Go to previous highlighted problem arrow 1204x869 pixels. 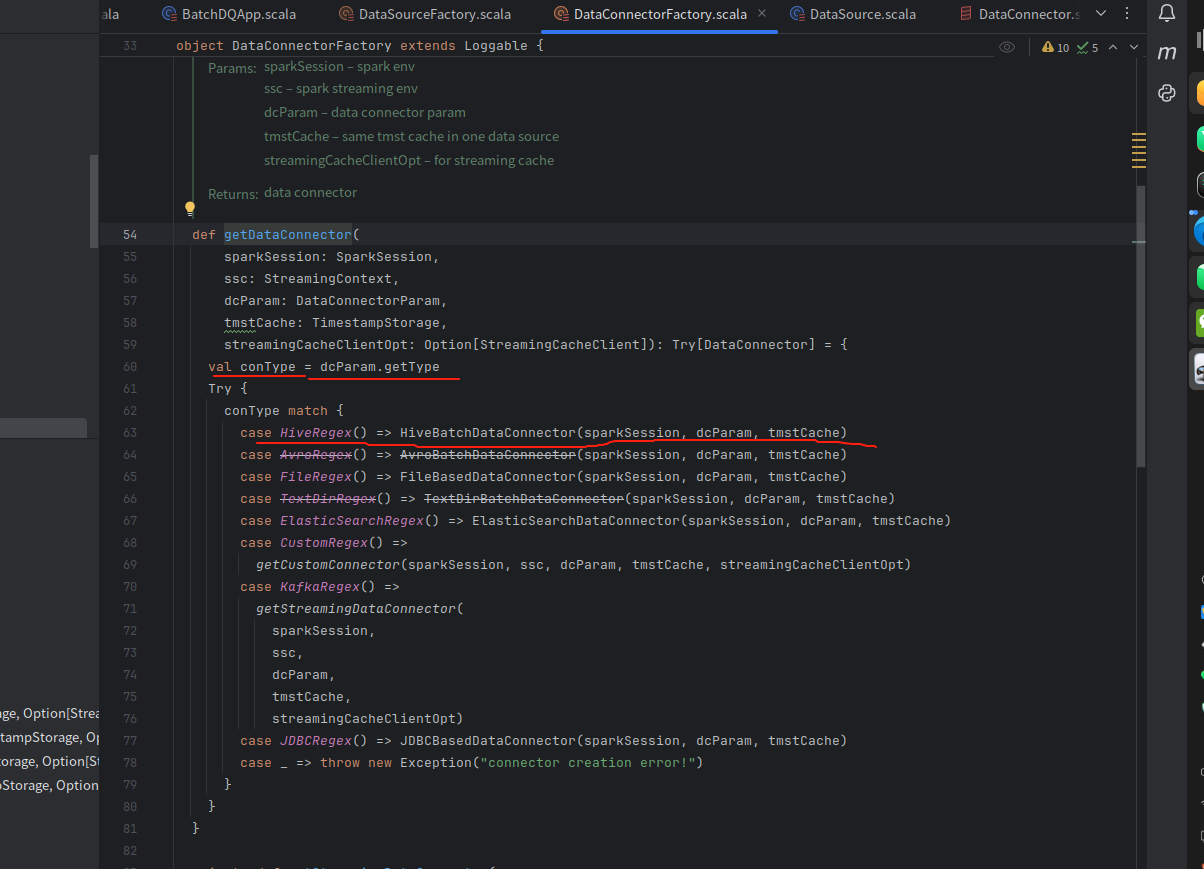click(1114, 47)
